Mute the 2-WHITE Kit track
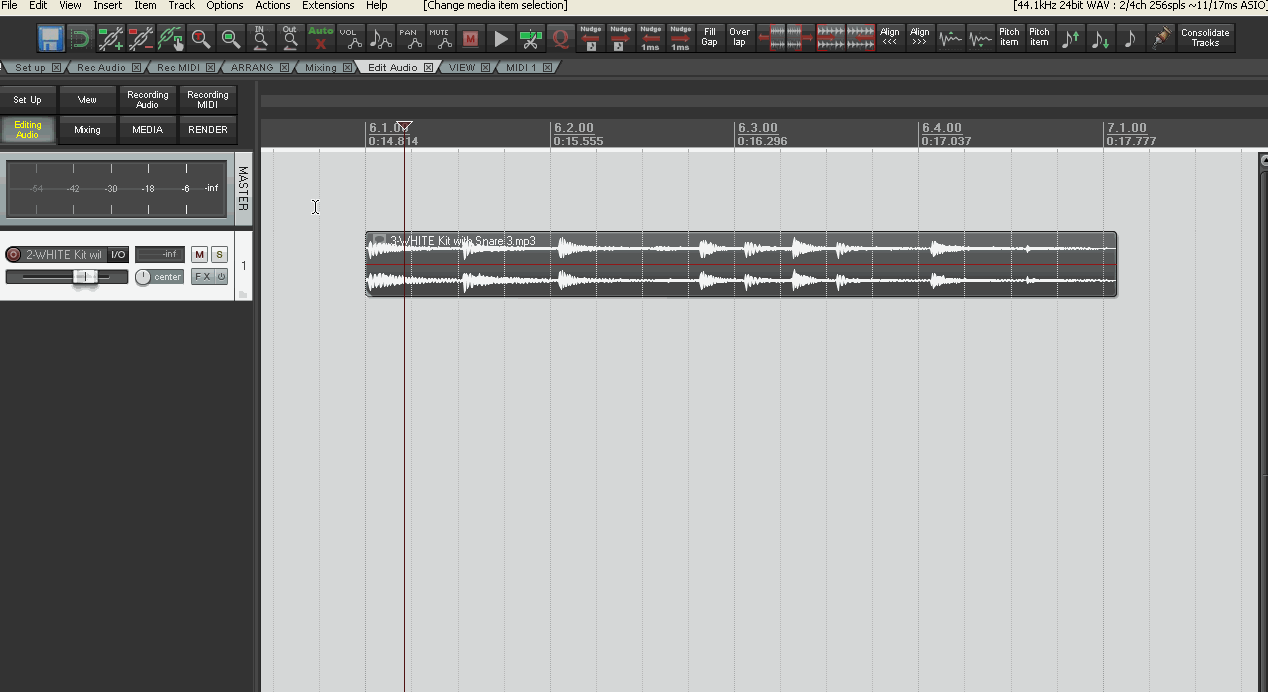Screen dimensions: 1268x692 pos(197,254)
